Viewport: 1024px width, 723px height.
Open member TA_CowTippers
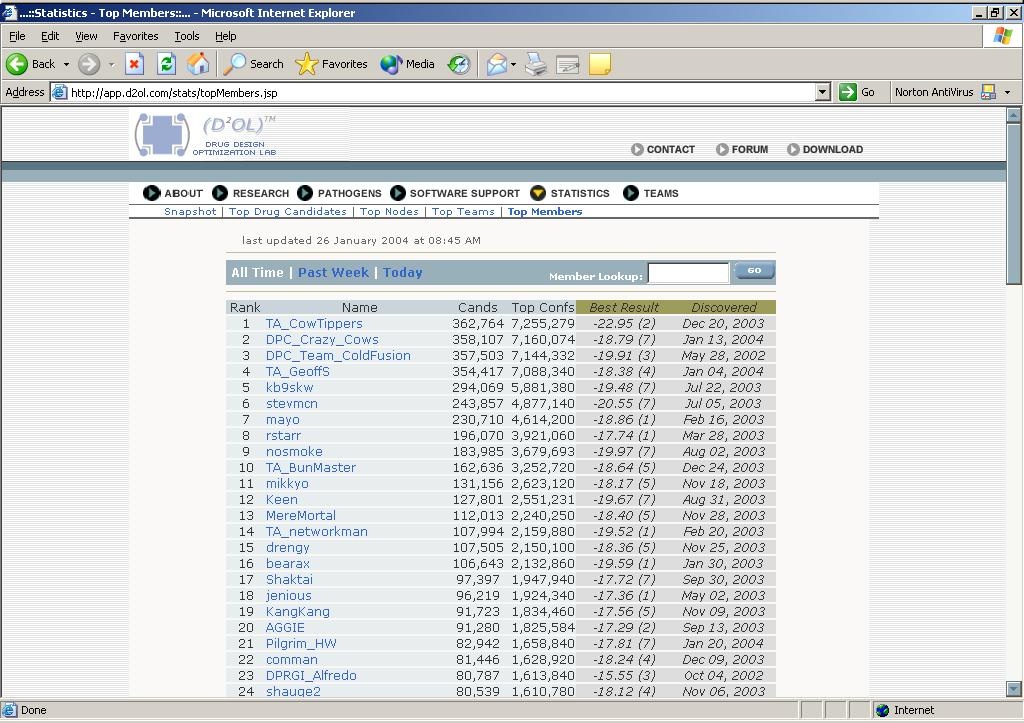pyautogui.click(x=314, y=323)
